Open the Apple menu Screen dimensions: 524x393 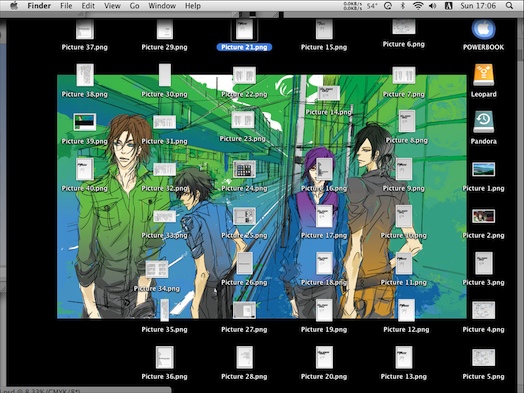click(14, 6)
